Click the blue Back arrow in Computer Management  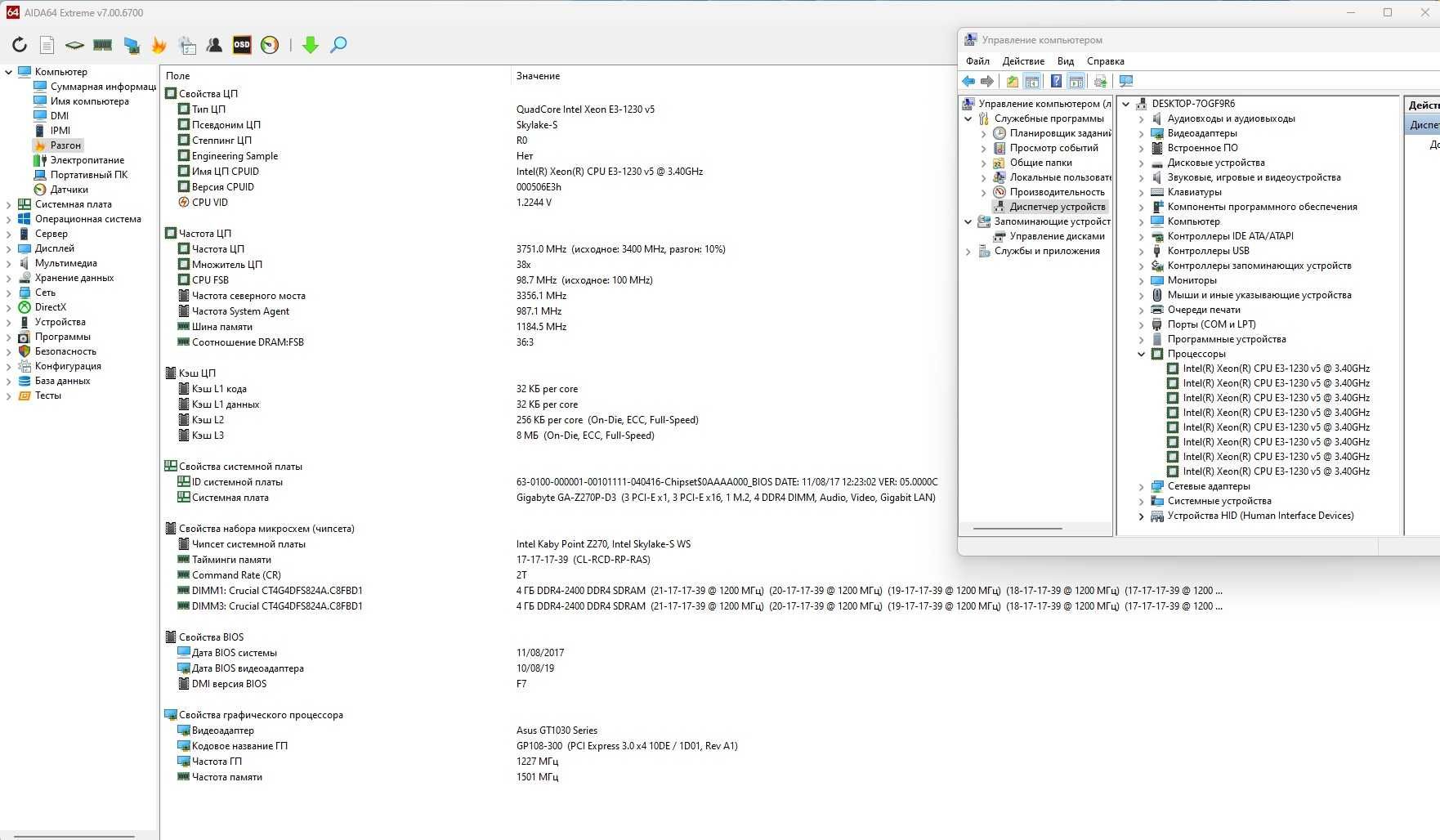[968, 81]
